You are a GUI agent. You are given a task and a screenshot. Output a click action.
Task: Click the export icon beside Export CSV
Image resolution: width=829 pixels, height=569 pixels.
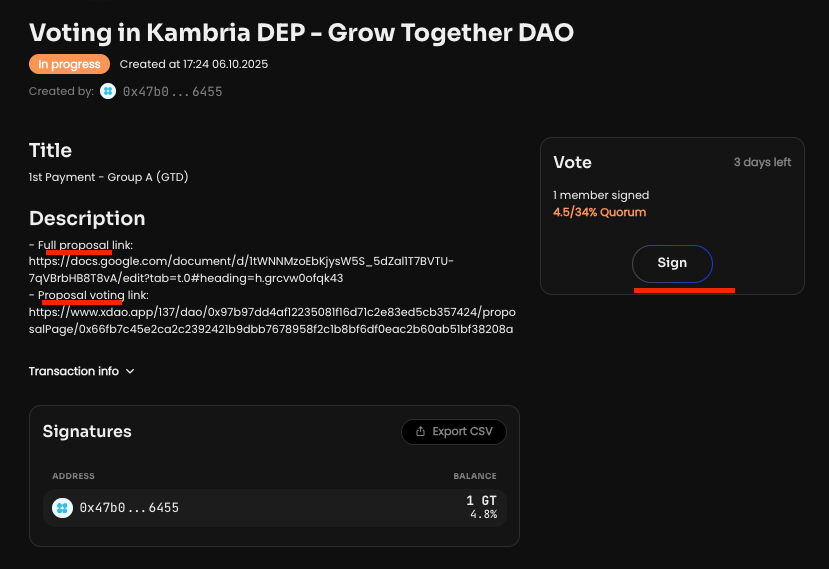pos(419,432)
